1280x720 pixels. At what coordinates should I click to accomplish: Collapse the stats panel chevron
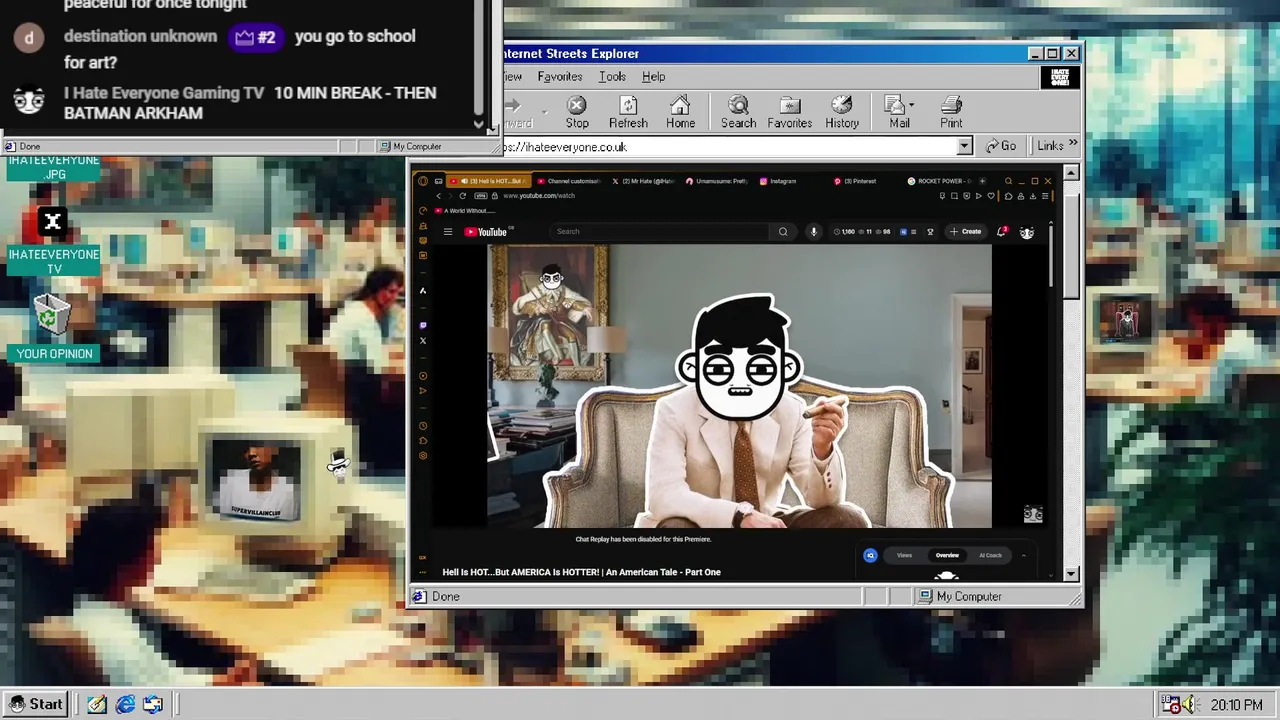point(1022,555)
